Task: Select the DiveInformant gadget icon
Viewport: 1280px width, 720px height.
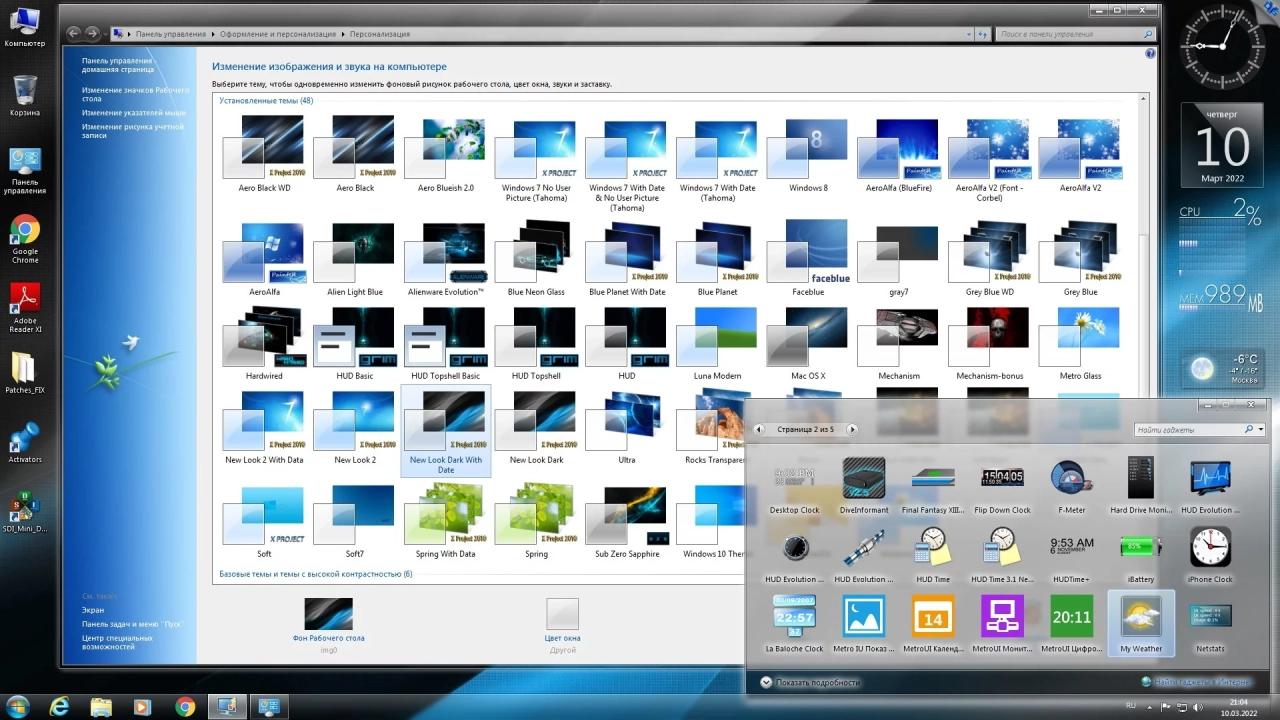Action: (864, 478)
